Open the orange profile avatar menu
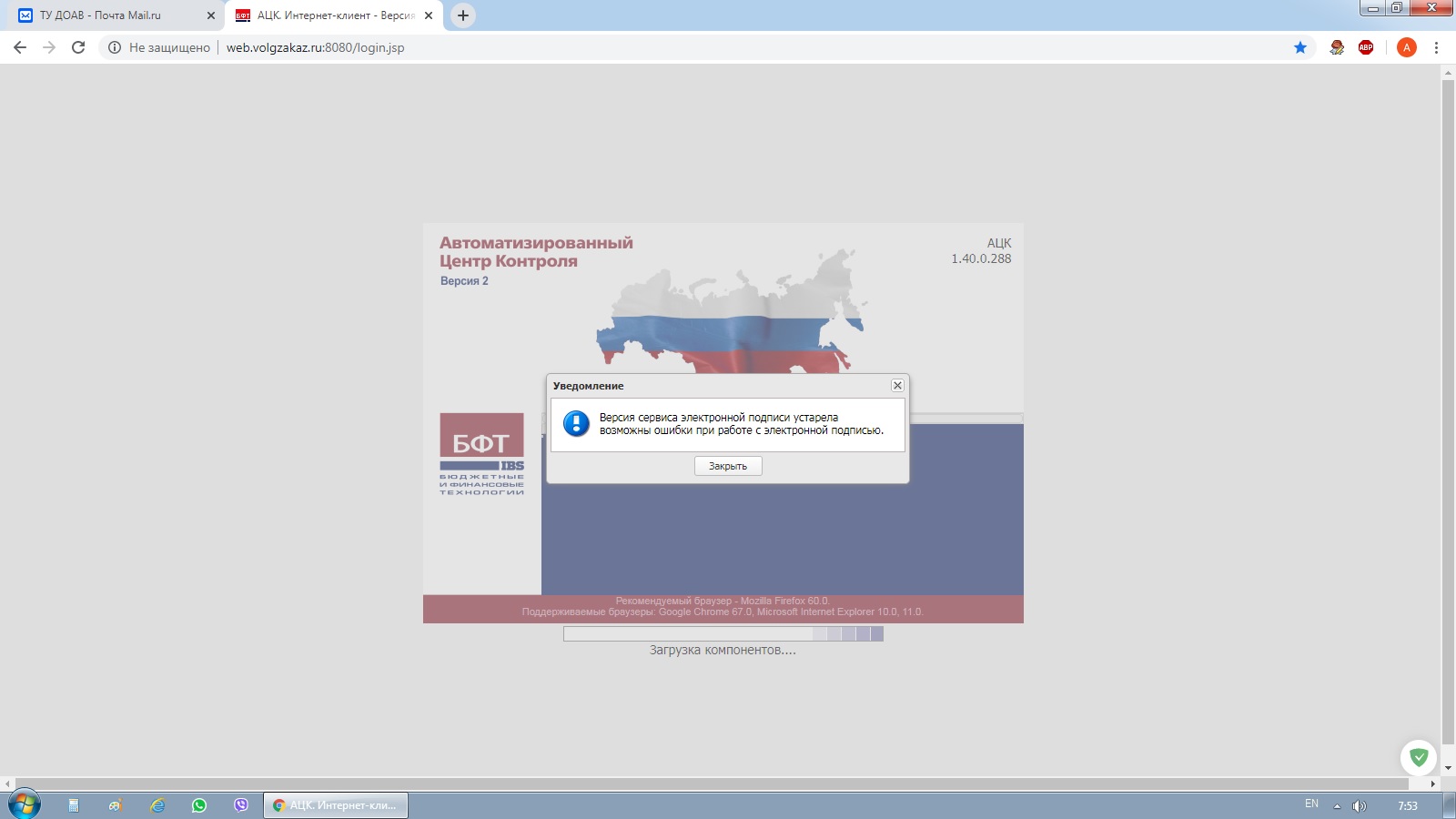Viewport: 1456px width, 819px height. click(x=1406, y=47)
